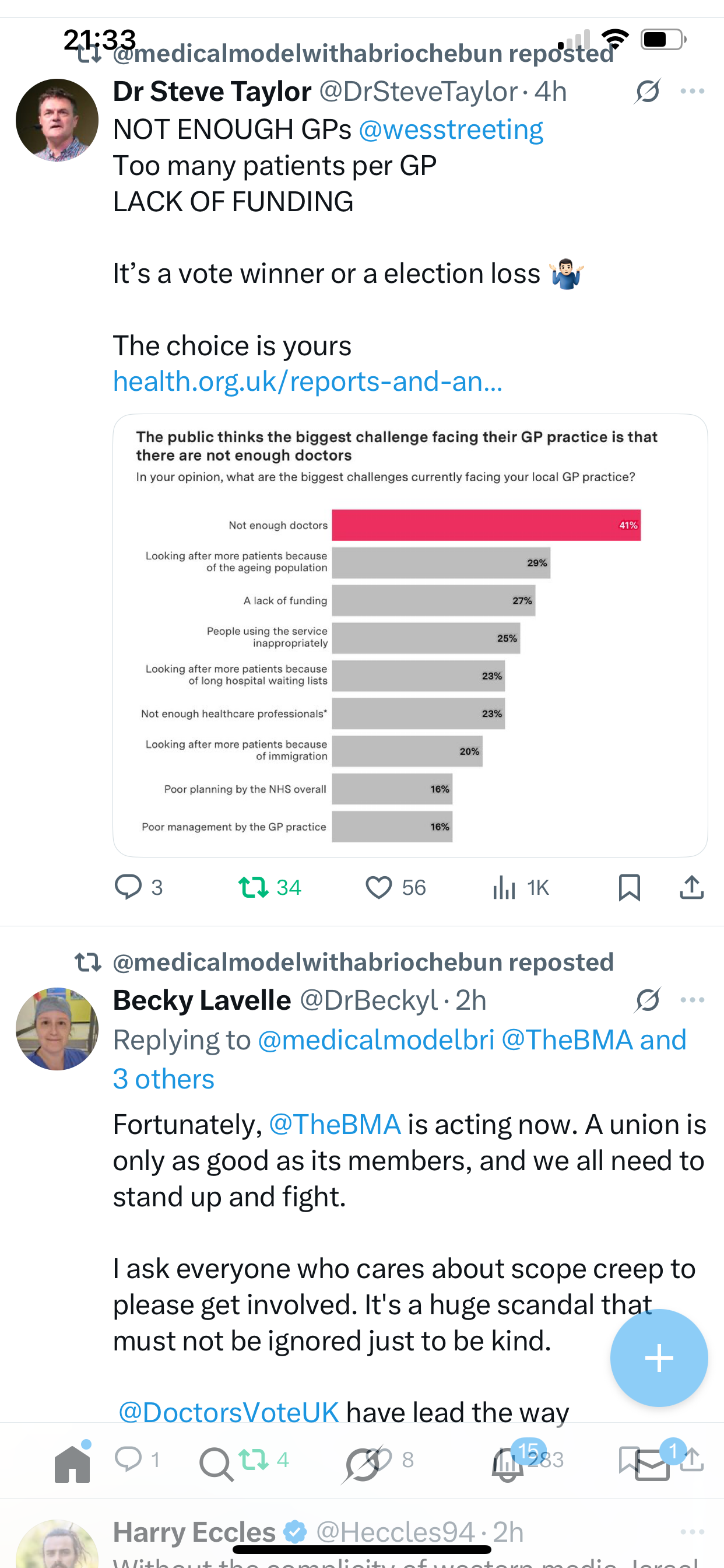Share Dr Steve Taylor's post
The height and width of the screenshot is (1568, 724).
691,887
